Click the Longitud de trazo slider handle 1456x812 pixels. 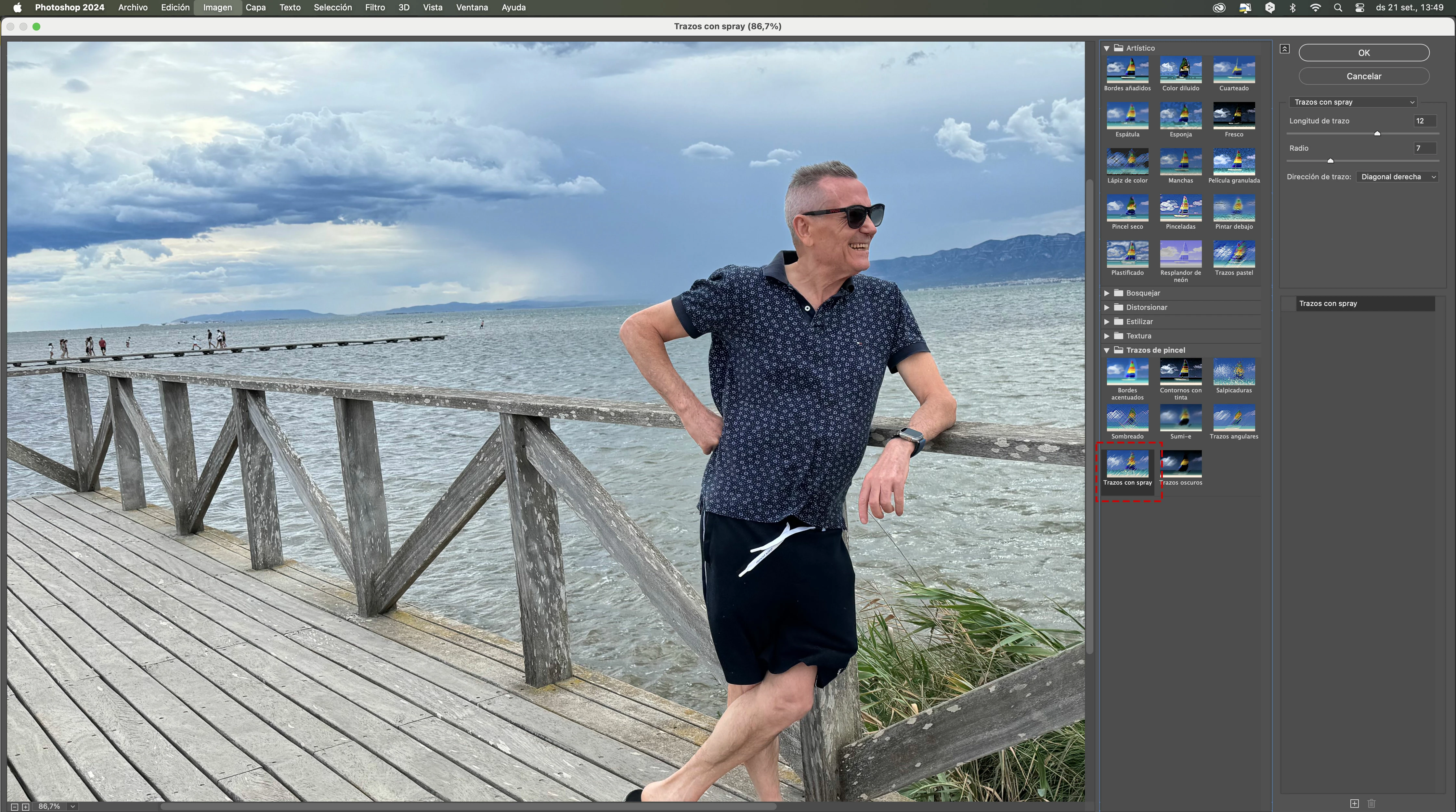point(1377,134)
